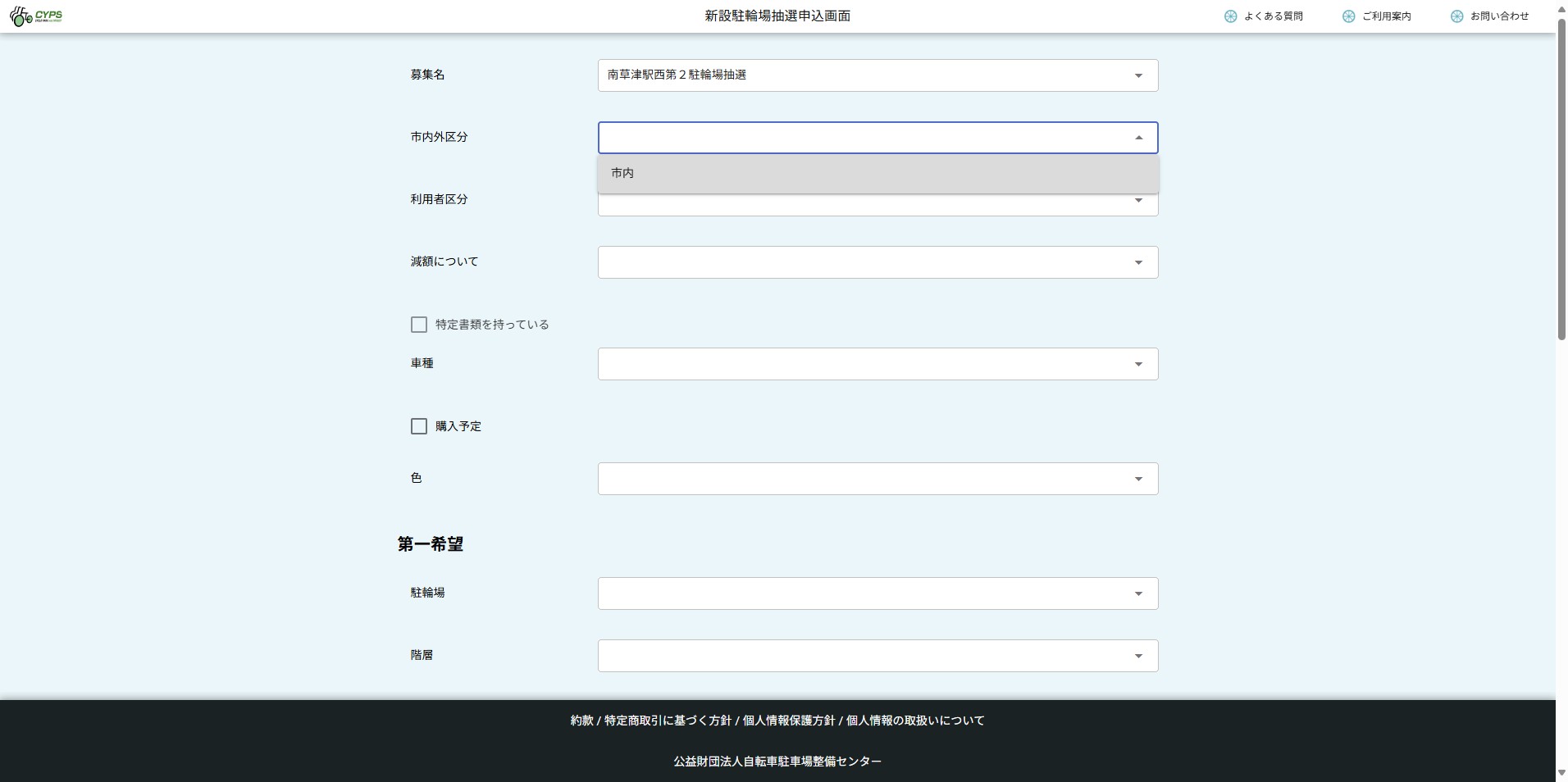The image size is (1568, 782).
Task: Click the よくある質問 snowflake icon
Action: [x=1230, y=16]
